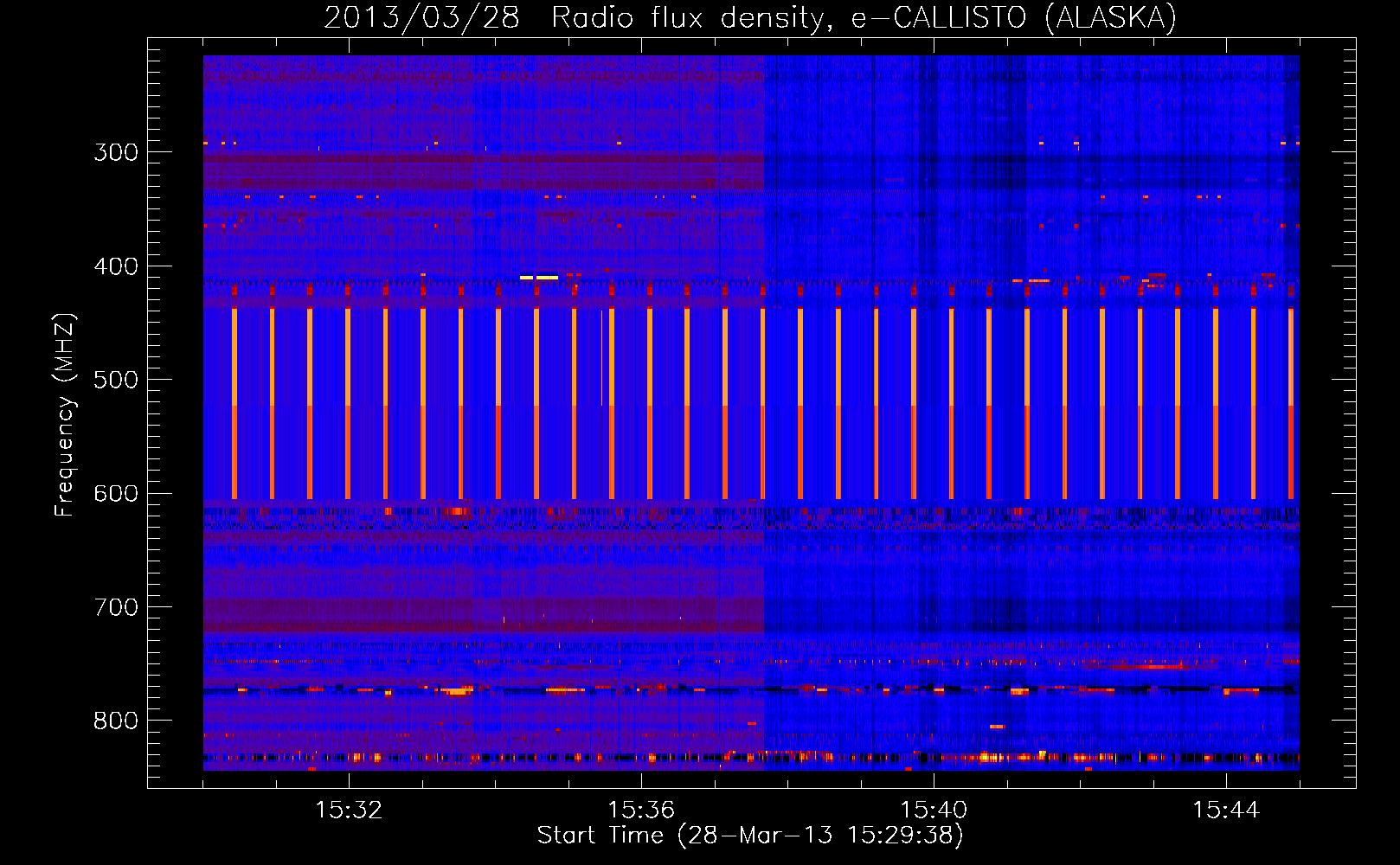
Task: Click the 500 frequency tick label
Action: click(x=116, y=380)
